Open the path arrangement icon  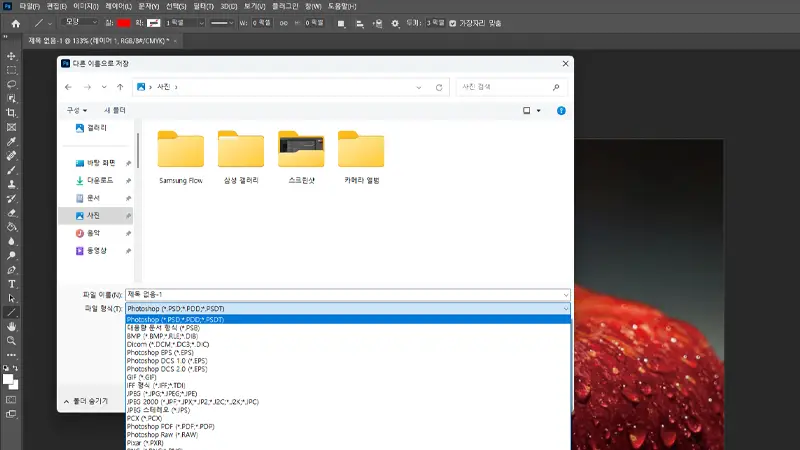click(377, 23)
